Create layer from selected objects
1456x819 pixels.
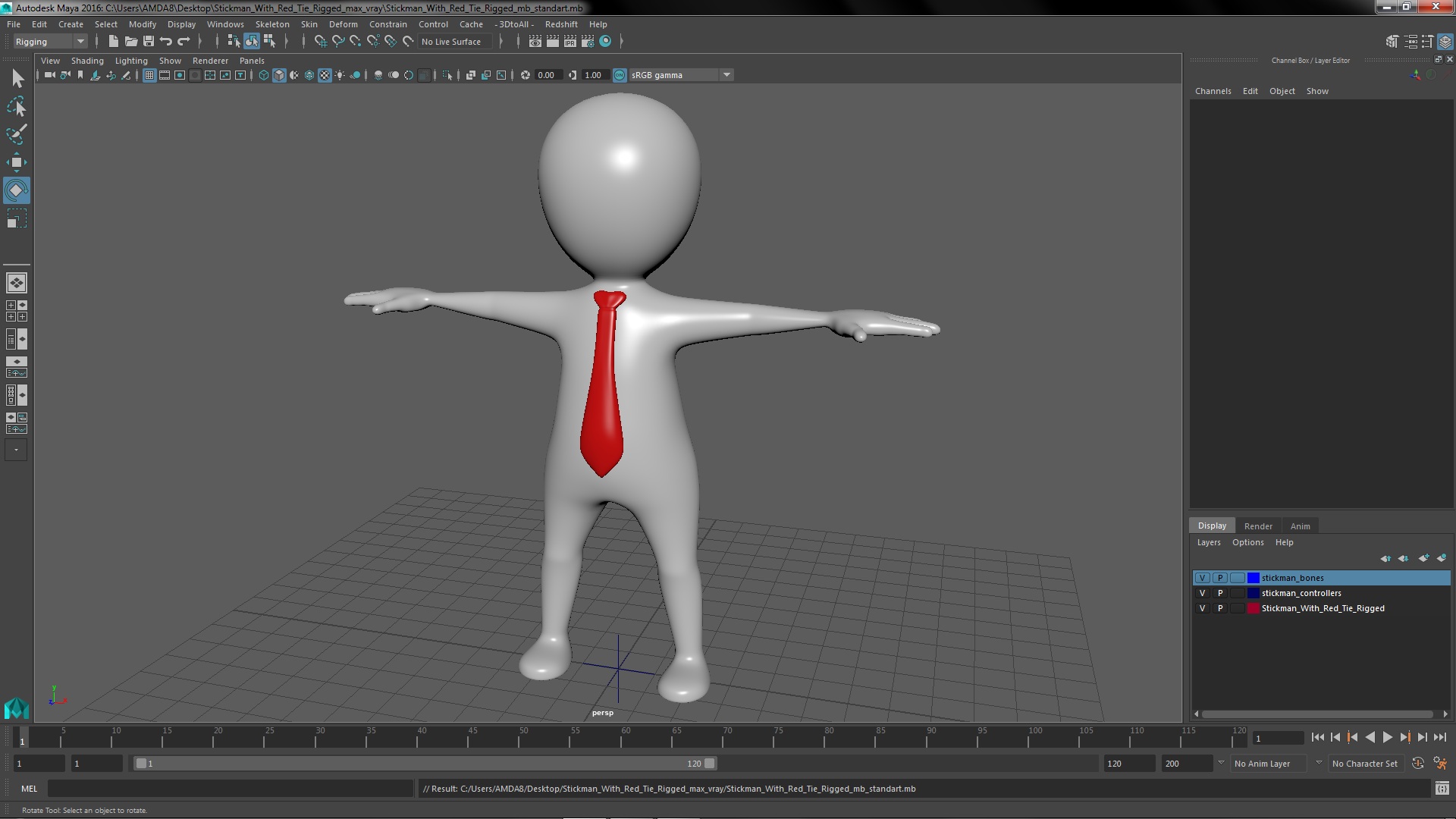(x=1442, y=558)
